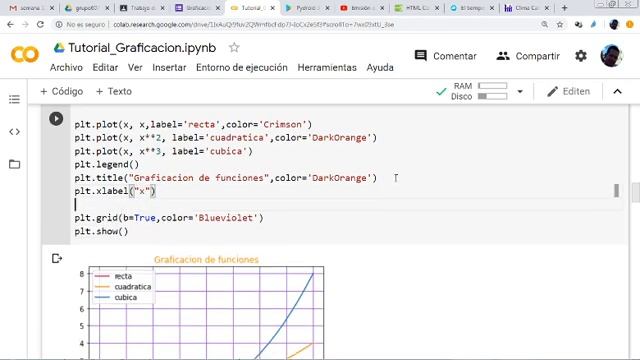Click the plt.xlabel("x") code line
The image size is (640, 360).
point(115,191)
